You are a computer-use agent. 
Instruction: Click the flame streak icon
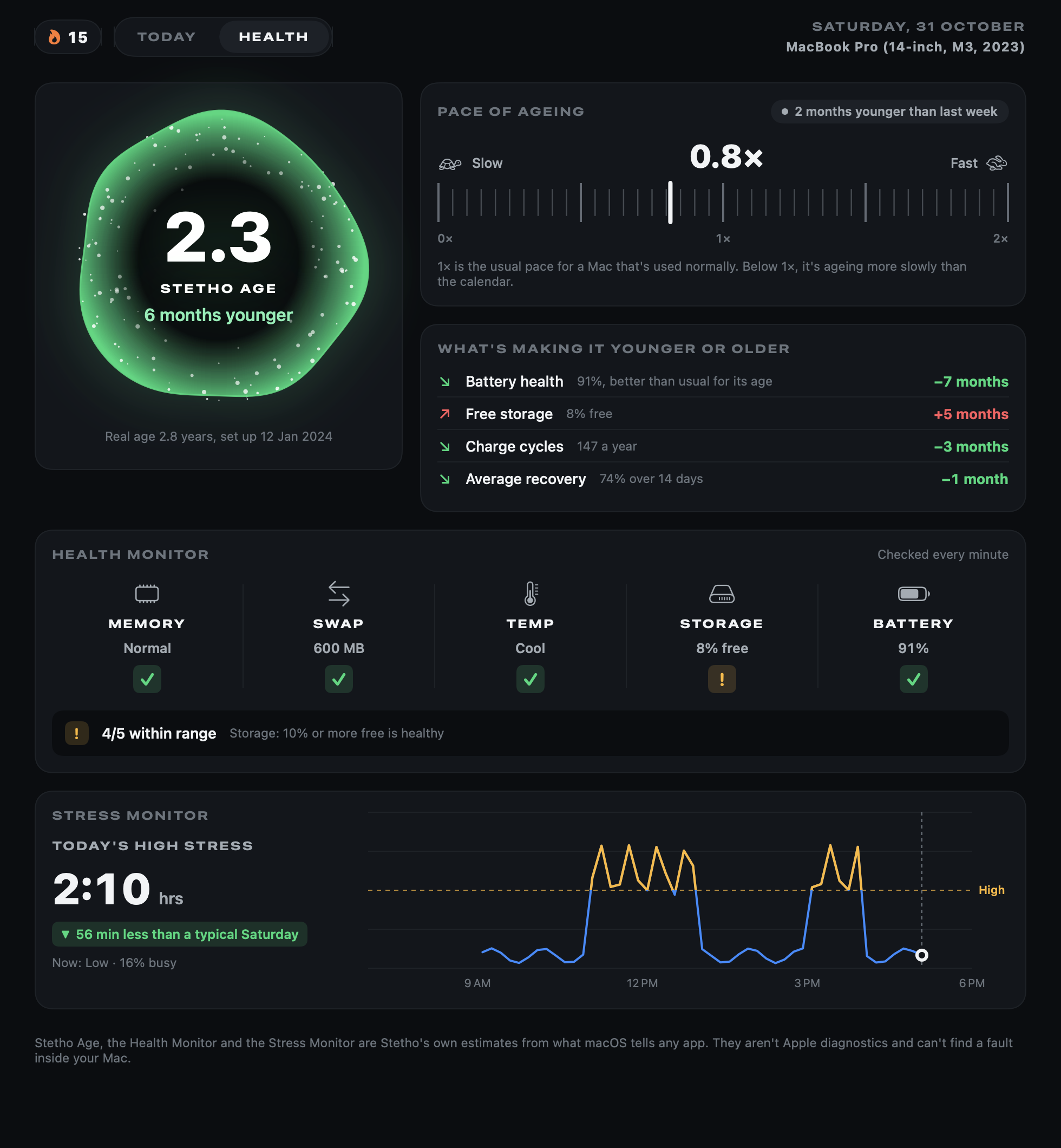pos(55,37)
